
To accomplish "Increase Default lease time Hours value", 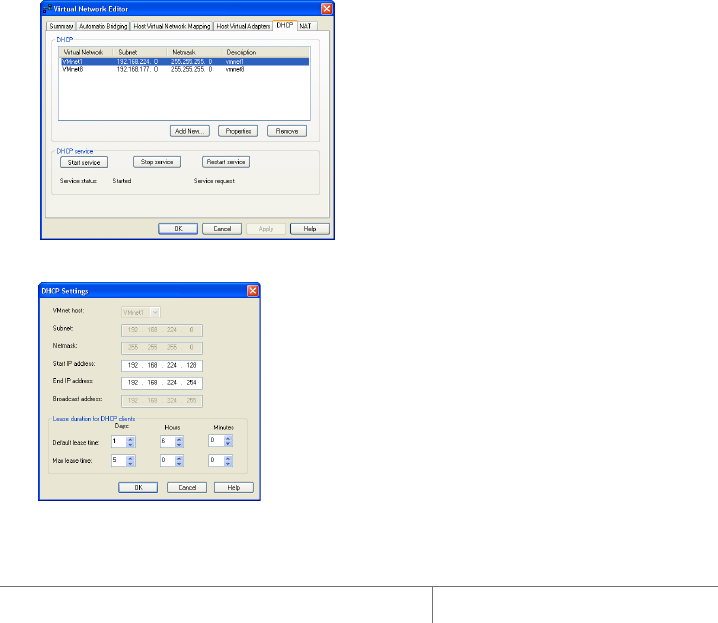I will tap(180, 439).
